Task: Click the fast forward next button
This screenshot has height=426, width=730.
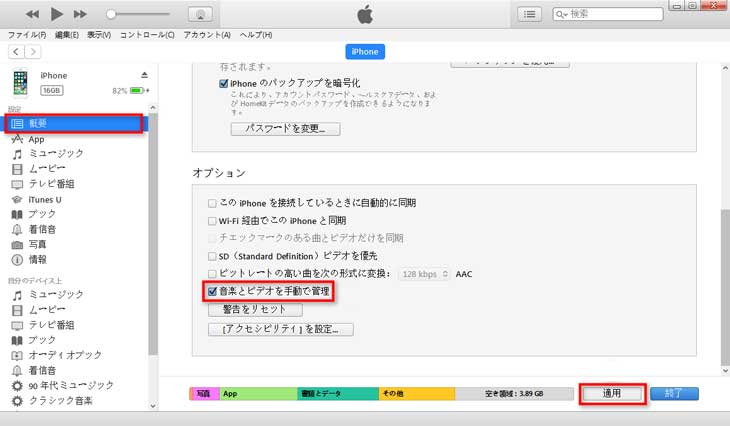Action: (80, 14)
